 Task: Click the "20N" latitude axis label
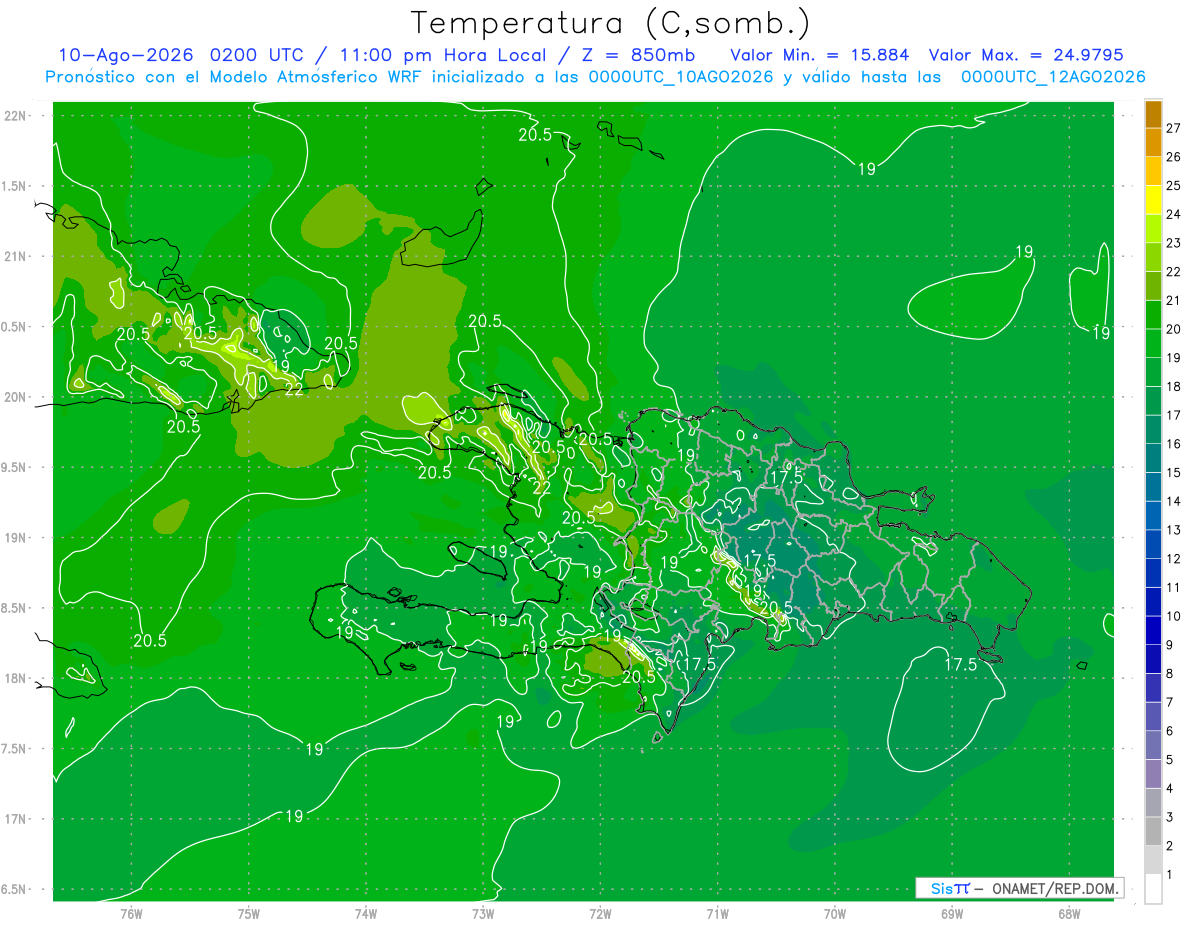click(15, 397)
